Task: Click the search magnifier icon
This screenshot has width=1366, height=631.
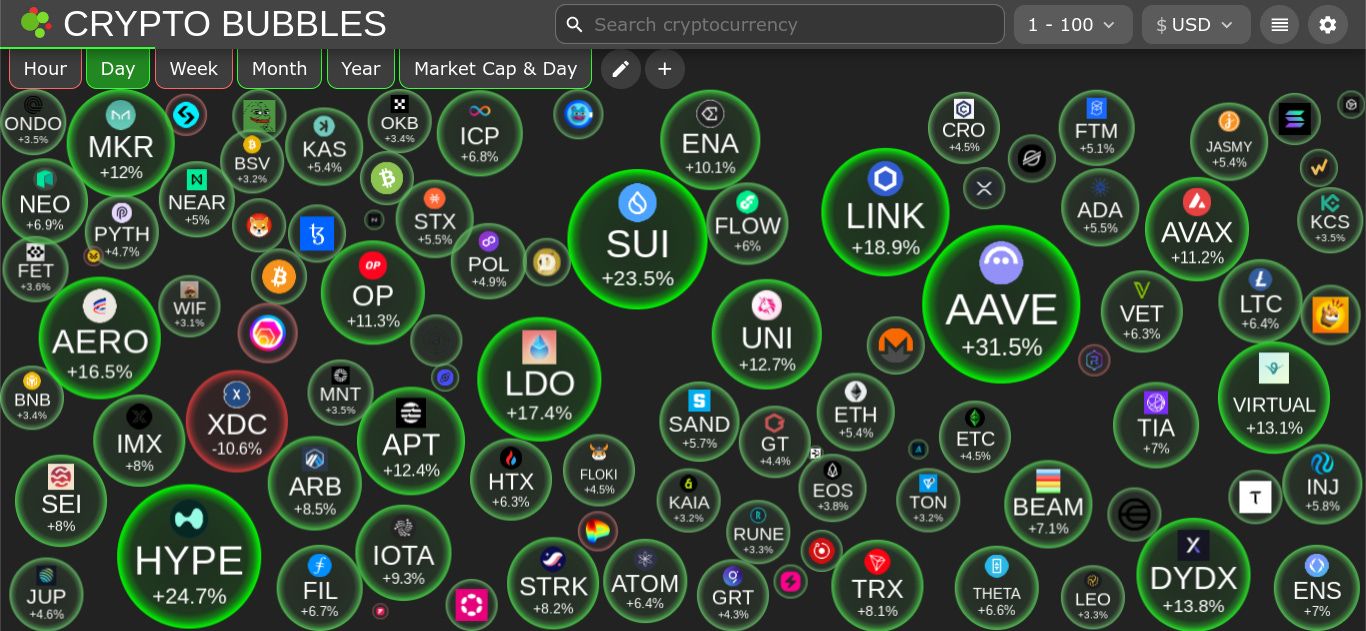Action: point(574,24)
